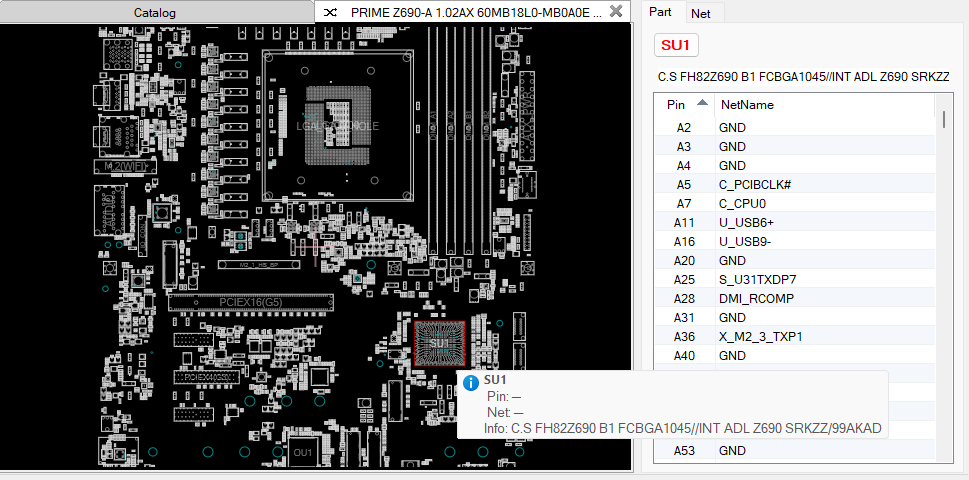Select pin A40 row
This screenshot has height=480, width=969.
click(x=795, y=356)
